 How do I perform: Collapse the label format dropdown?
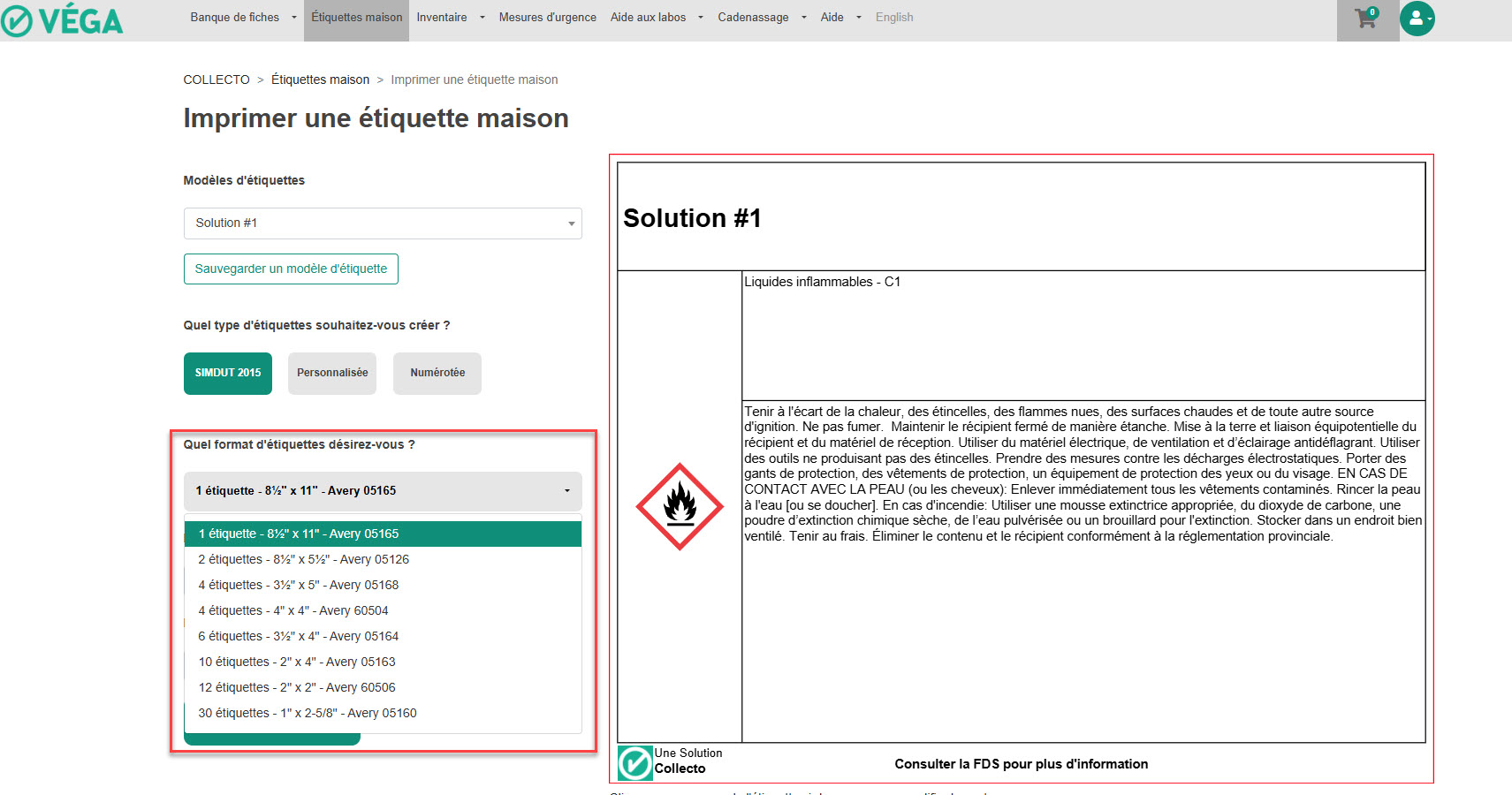point(383,491)
